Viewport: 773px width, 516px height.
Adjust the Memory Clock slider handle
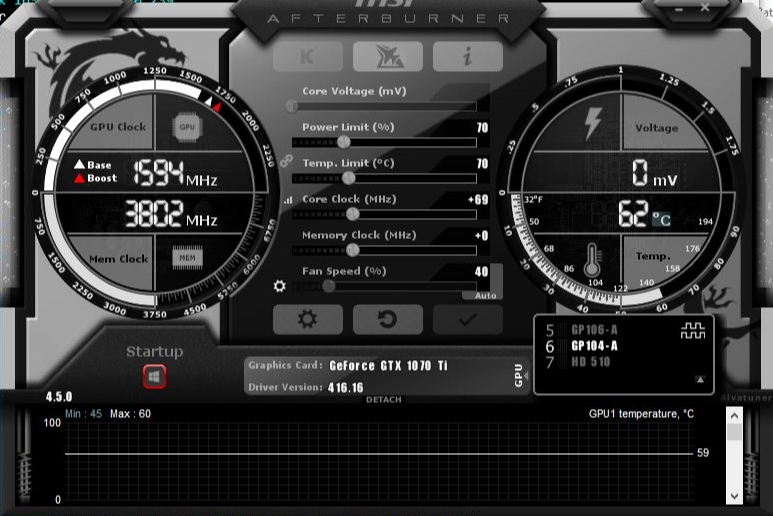click(x=352, y=250)
